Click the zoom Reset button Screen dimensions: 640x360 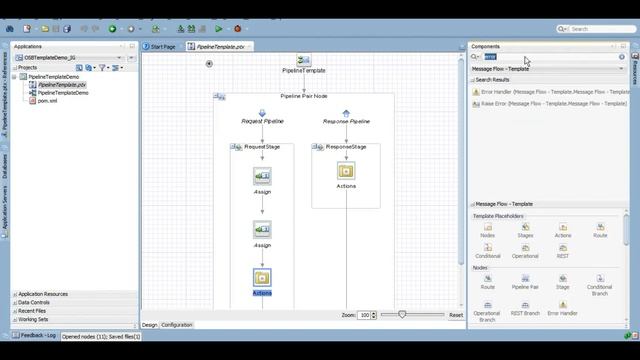click(456, 315)
